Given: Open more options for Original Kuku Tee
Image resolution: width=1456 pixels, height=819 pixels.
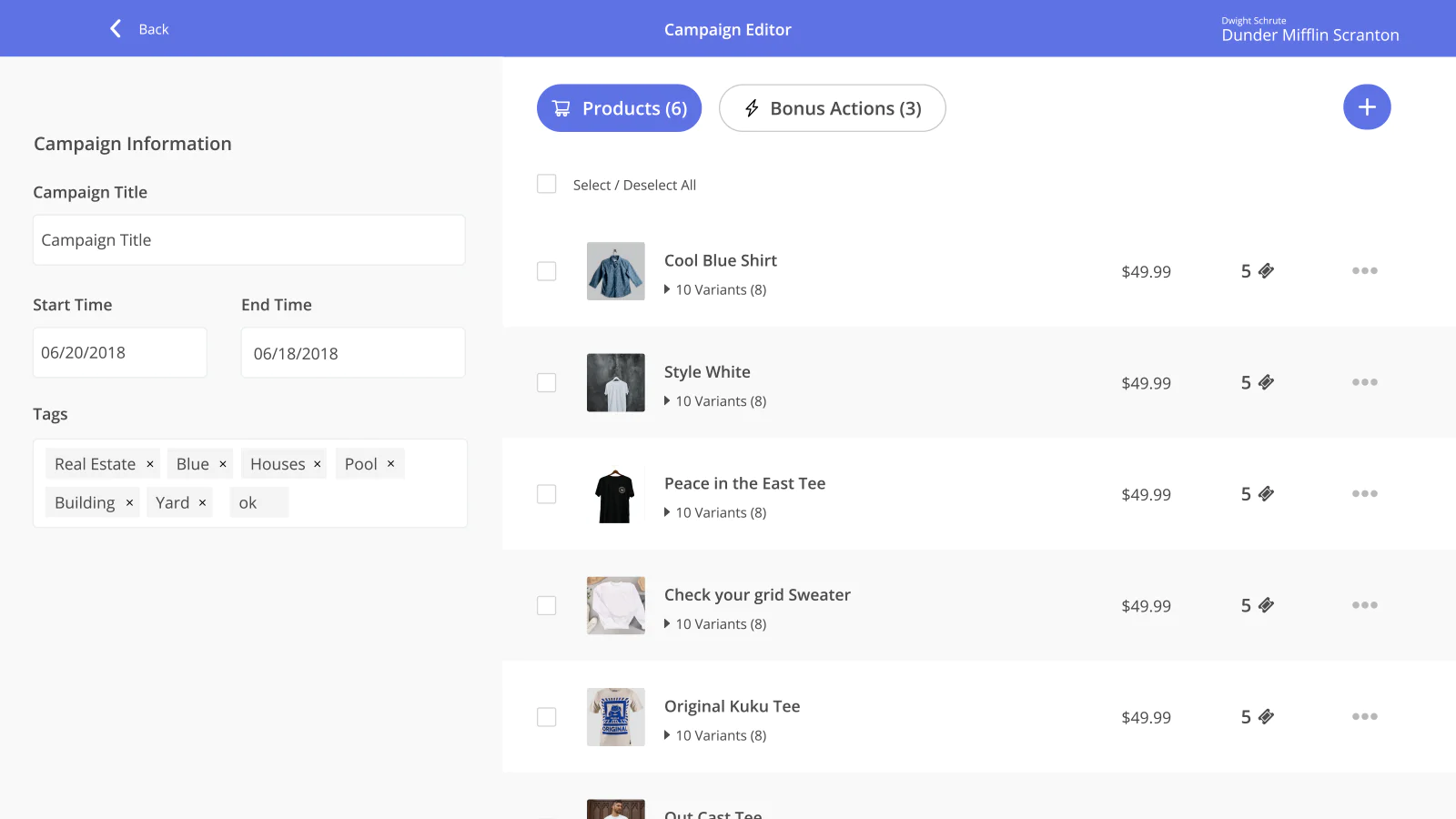Looking at the screenshot, I should click(x=1364, y=717).
